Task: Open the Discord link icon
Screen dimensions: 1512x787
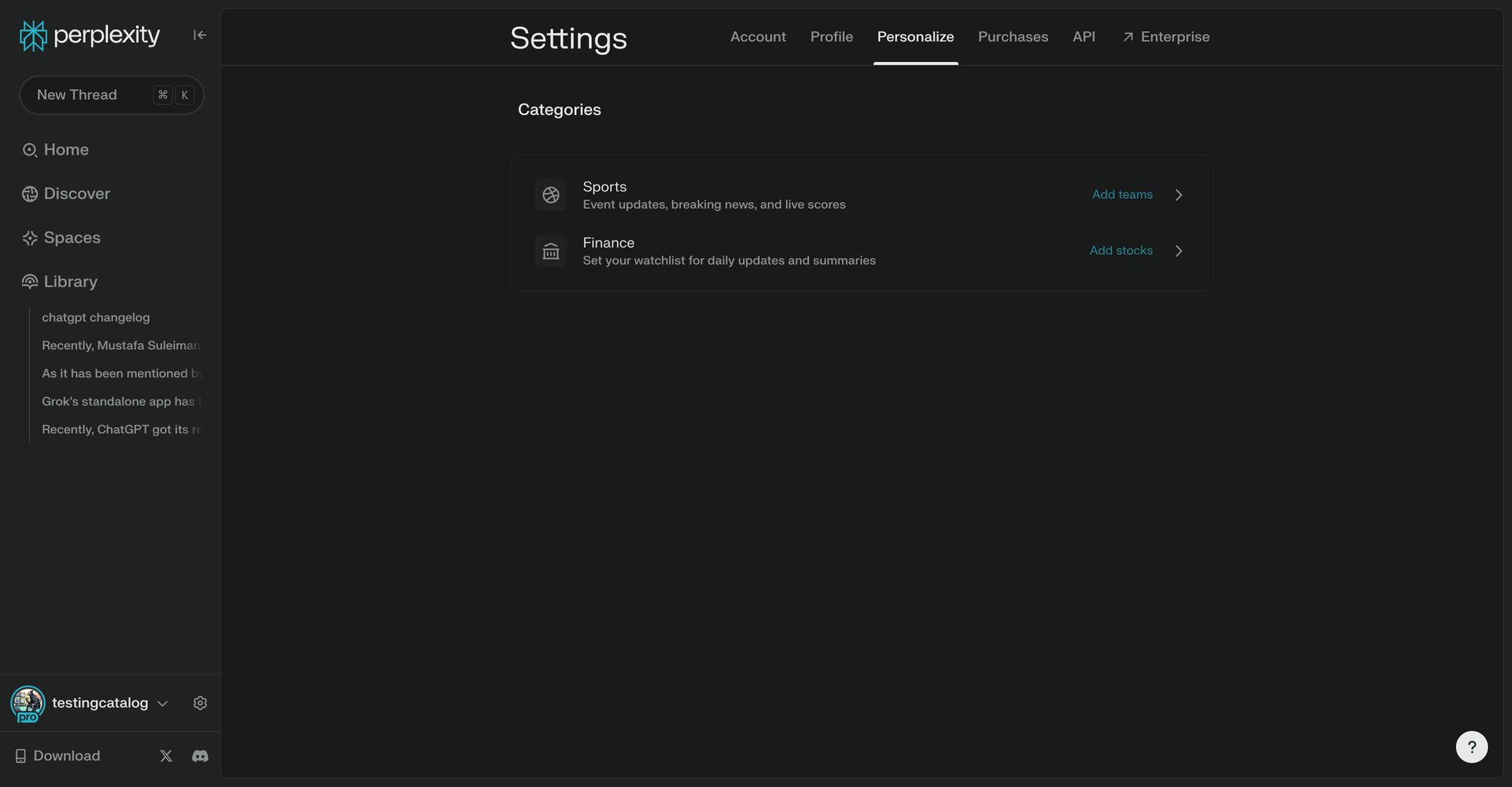Action: click(x=200, y=756)
